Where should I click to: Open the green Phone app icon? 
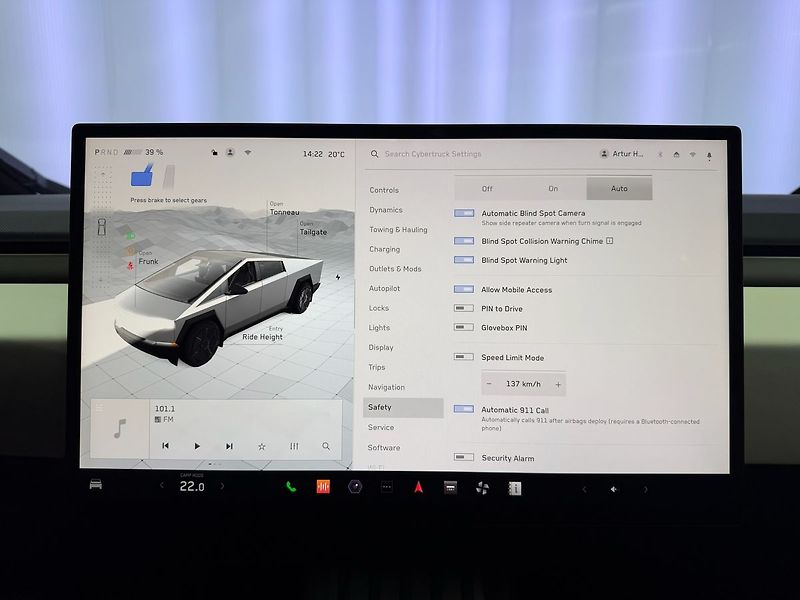click(x=291, y=487)
